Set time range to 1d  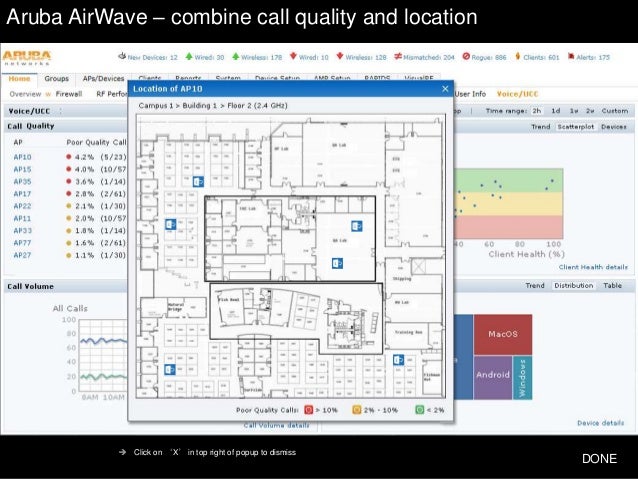click(555, 111)
